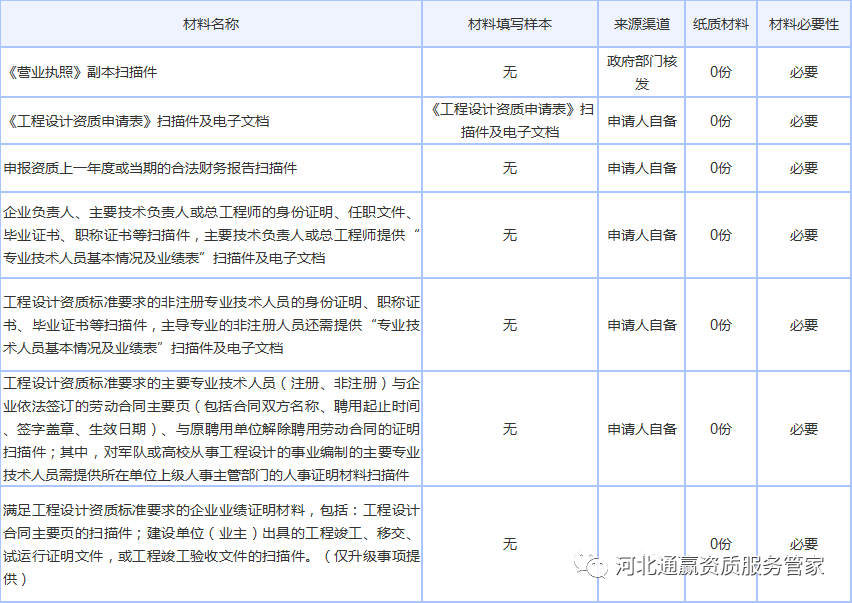Viewport: 852px width, 603px height.
Task: Click 无 in the 非注册专业技术人员 row
Action: point(510,325)
